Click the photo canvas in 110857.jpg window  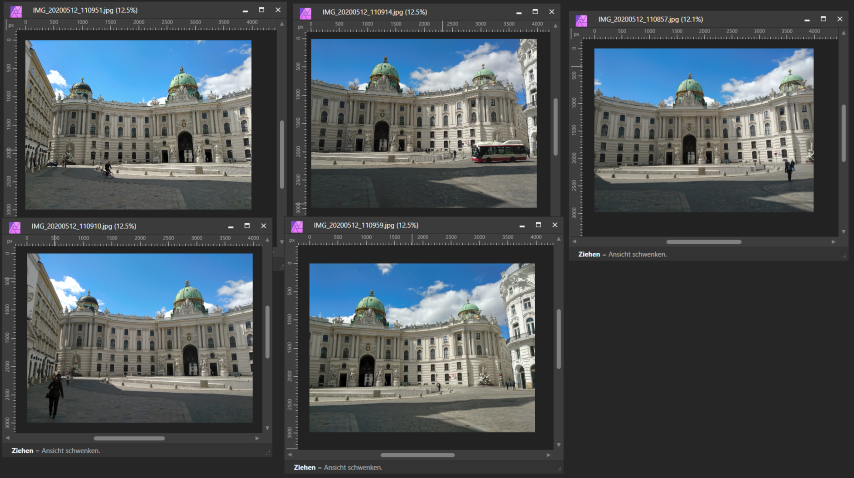click(x=704, y=130)
